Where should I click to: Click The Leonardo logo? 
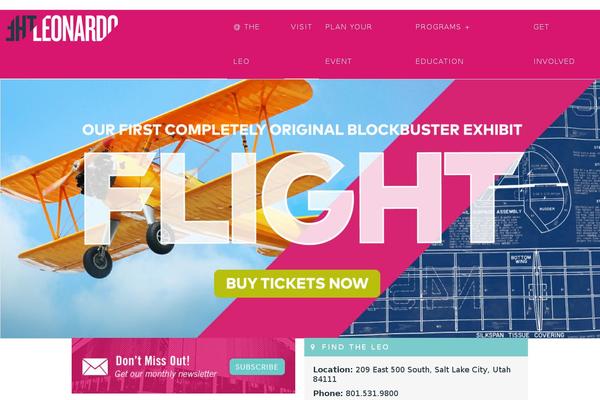click(62, 28)
